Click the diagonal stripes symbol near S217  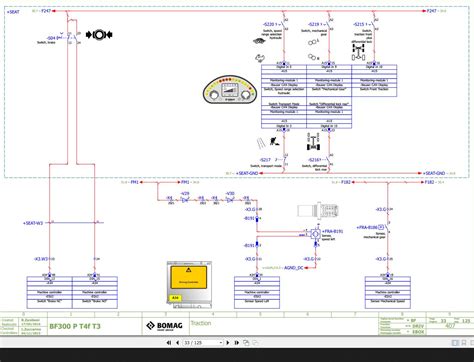coord(260,143)
